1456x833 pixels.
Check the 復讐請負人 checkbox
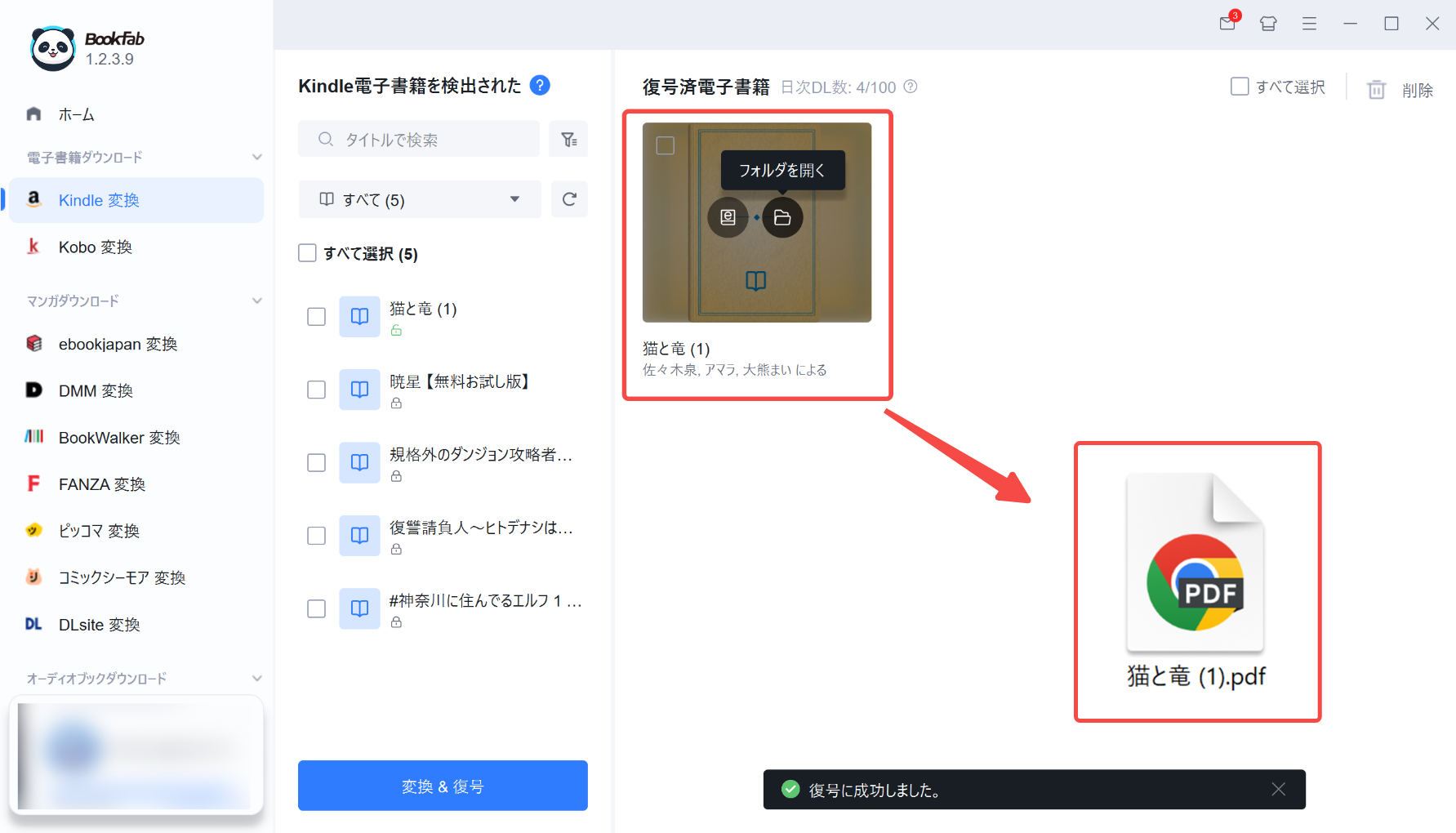(x=316, y=536)
